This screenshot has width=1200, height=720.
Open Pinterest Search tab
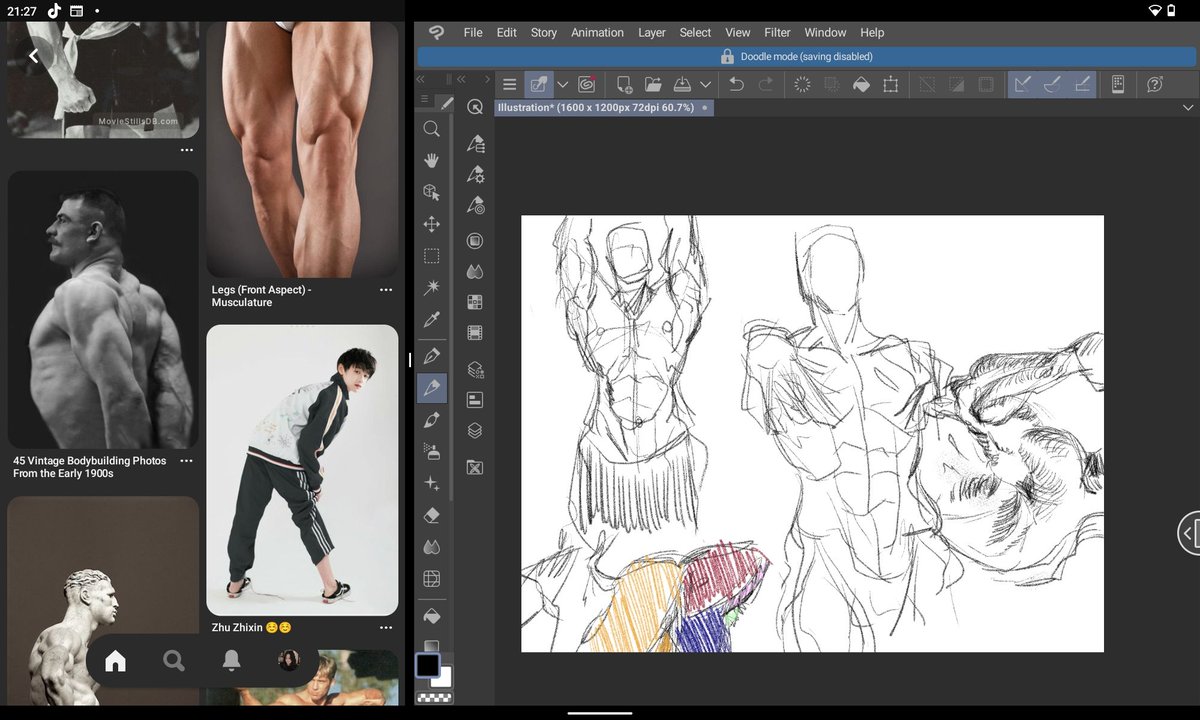(174, 660)
